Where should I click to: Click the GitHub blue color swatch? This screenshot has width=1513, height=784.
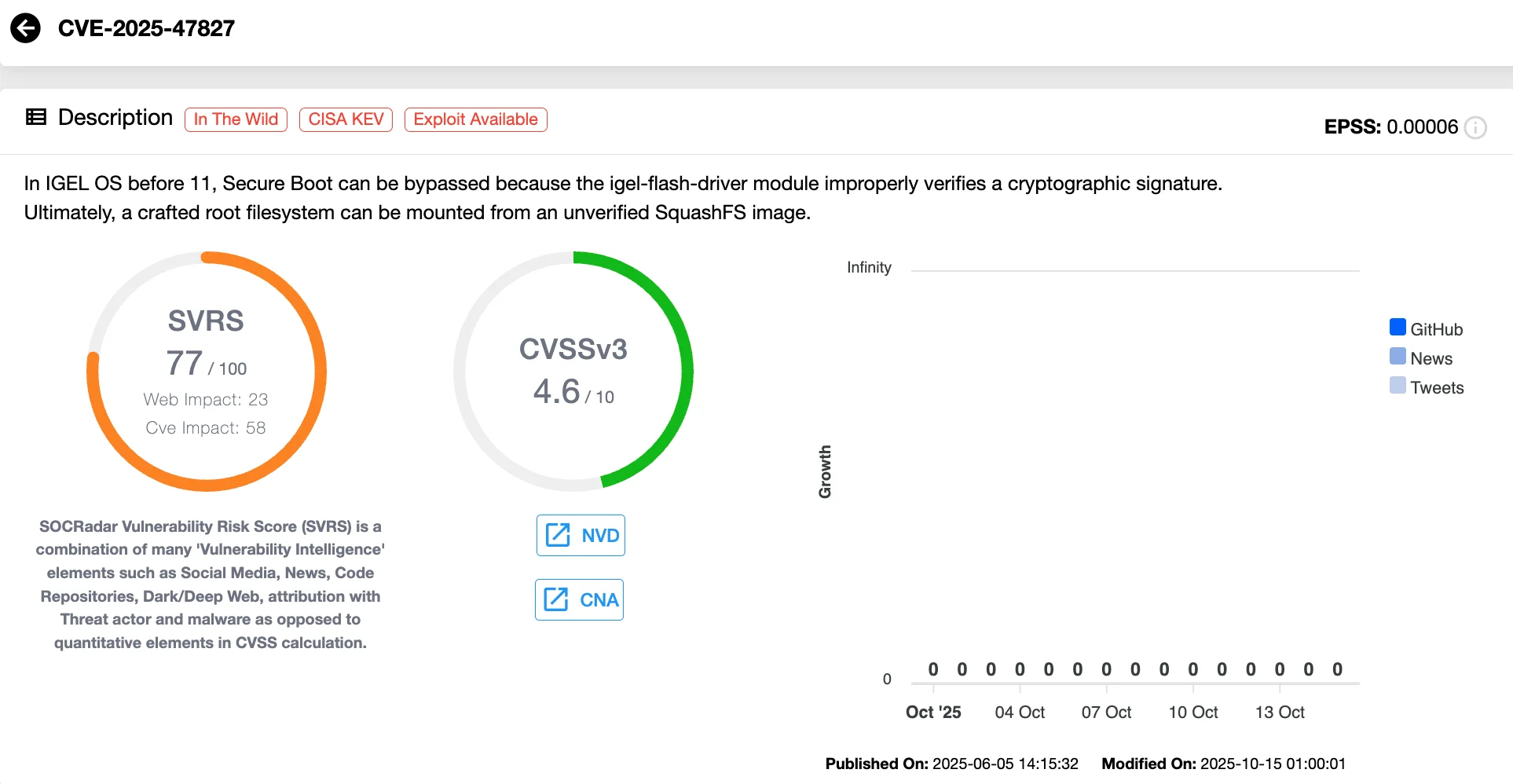1398,328
